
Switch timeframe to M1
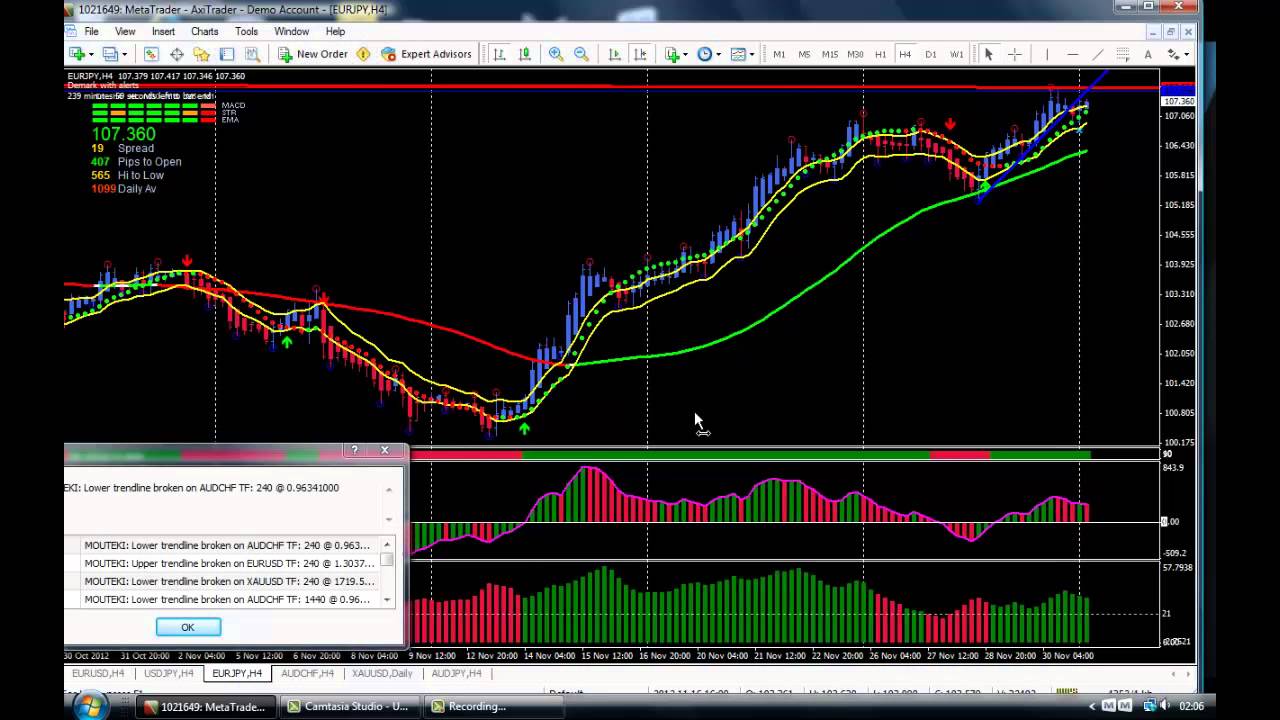point(779,54)
